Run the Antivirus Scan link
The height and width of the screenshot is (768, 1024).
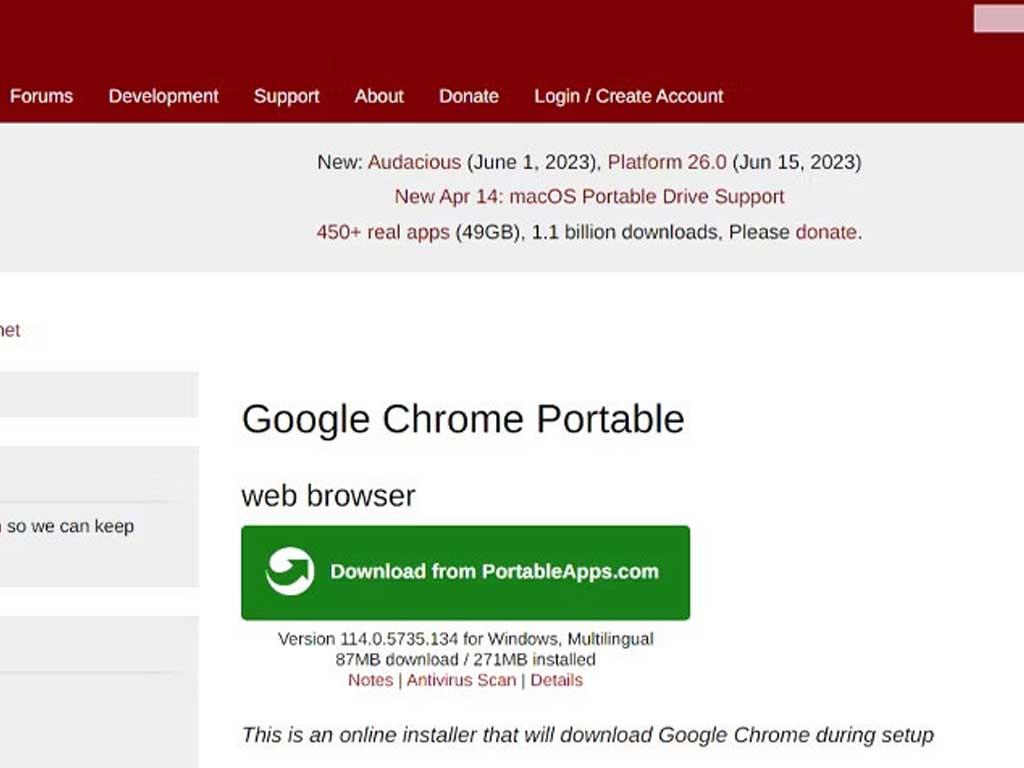tap(461, 680)
